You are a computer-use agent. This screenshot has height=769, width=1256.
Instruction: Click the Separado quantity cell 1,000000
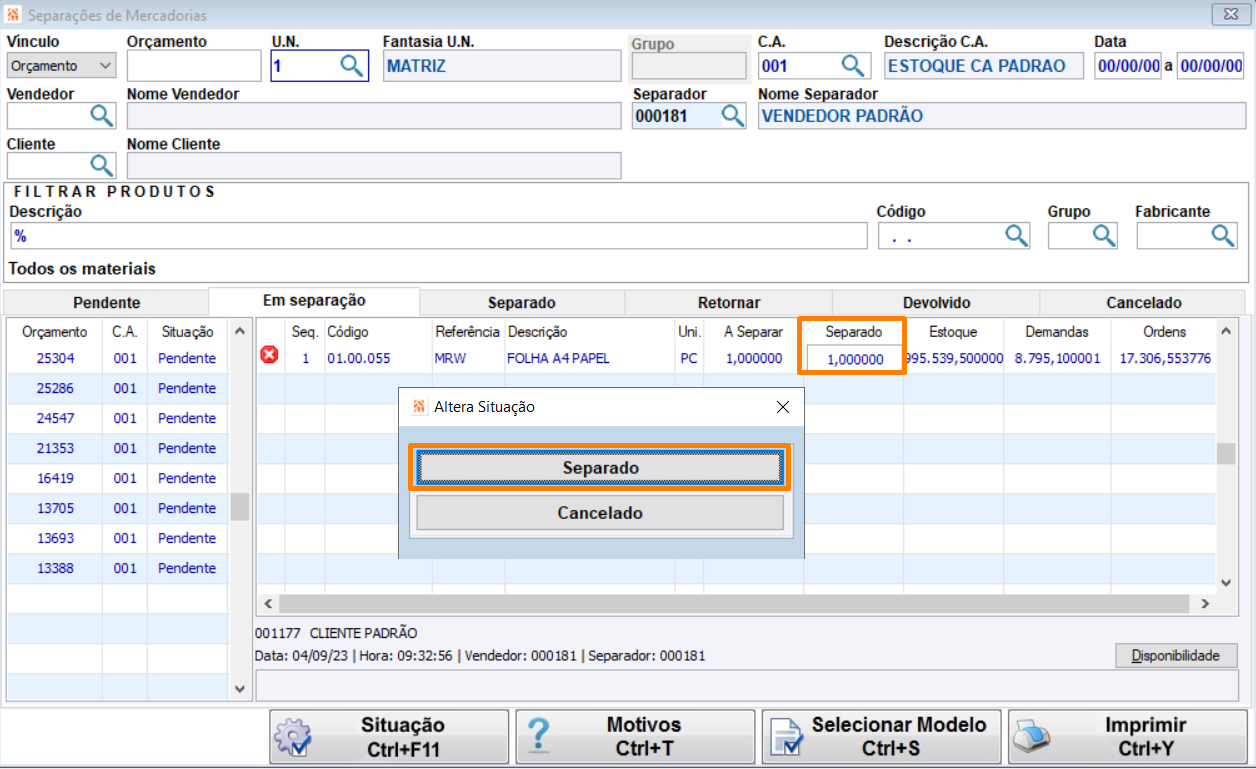[854, 359]
